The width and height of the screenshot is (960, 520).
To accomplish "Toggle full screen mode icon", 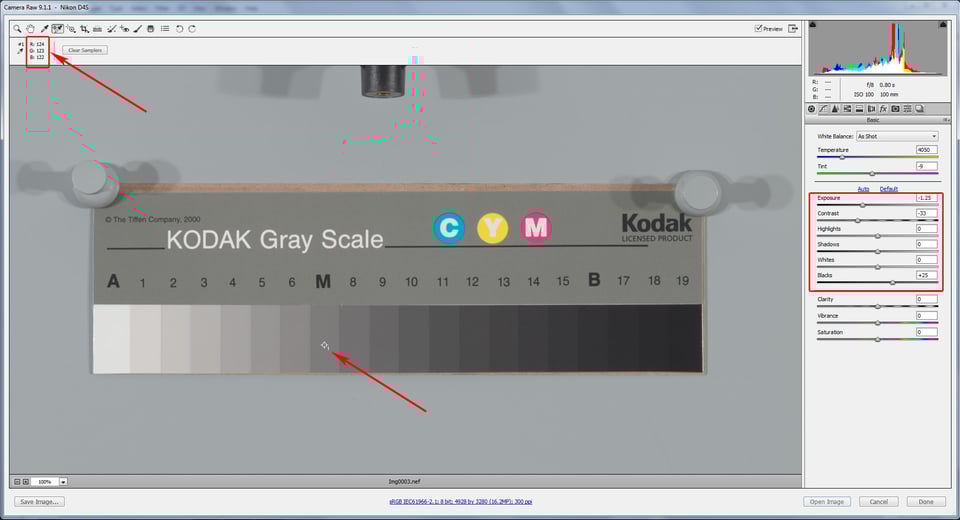I will 793,29.
